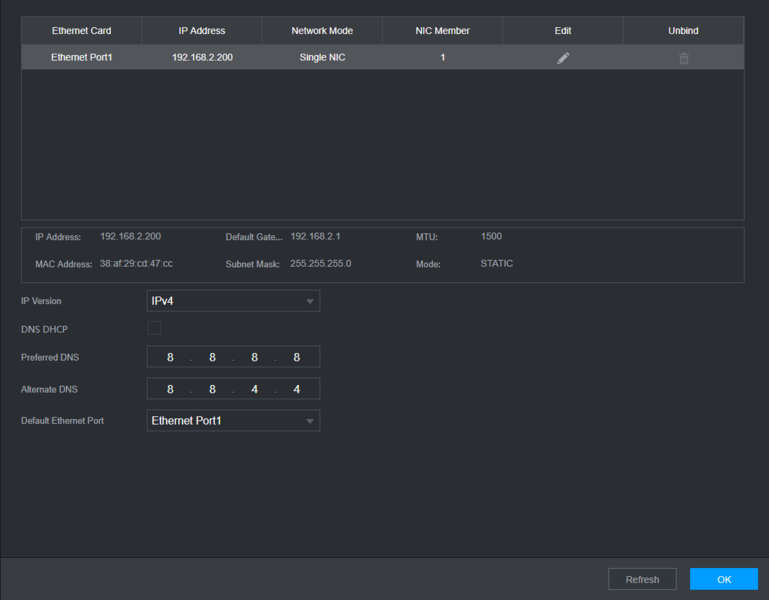Click first octet of Alternate DNS

click(x=170, y=389)
